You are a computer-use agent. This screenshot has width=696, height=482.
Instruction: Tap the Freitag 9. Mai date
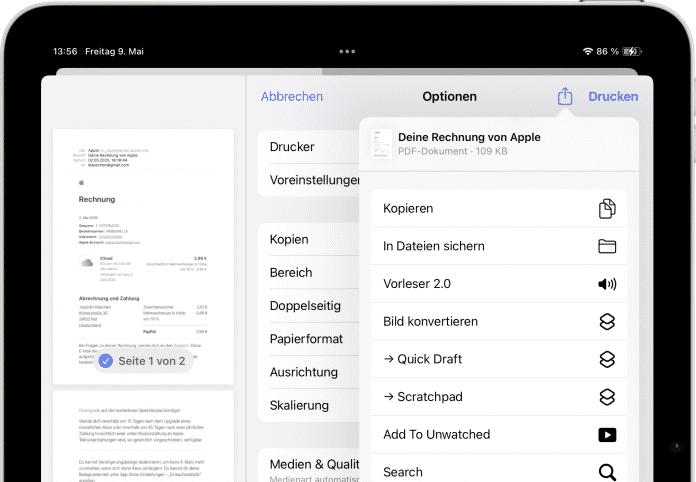(x=115, y=51)
